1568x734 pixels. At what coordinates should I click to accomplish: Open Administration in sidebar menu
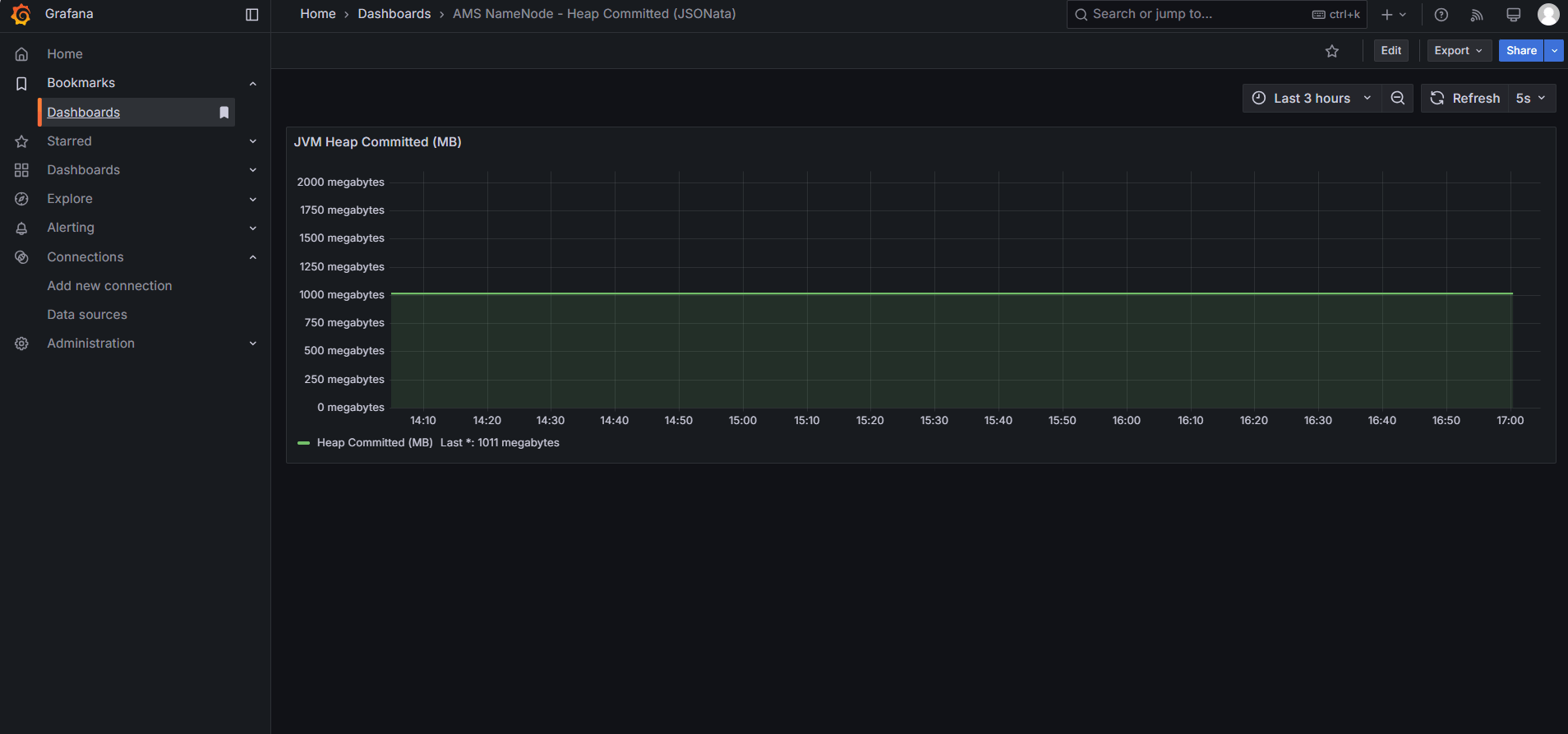click(x=90, y=344)
